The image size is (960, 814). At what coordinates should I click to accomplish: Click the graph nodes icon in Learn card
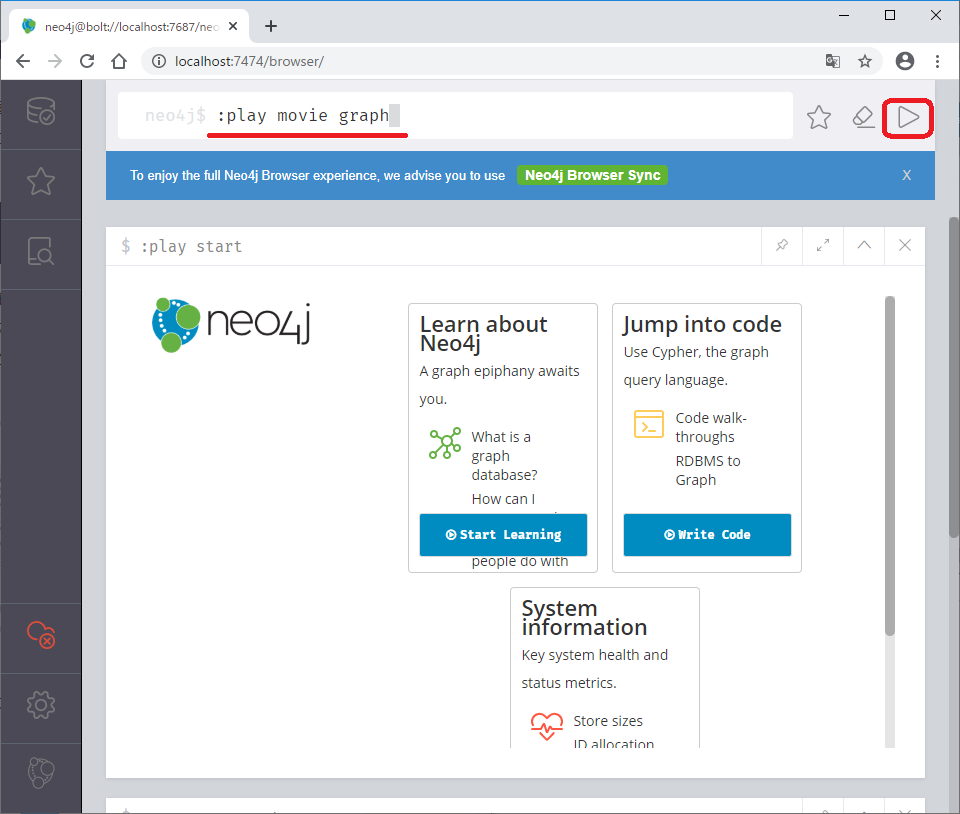[x=445, y=443]
